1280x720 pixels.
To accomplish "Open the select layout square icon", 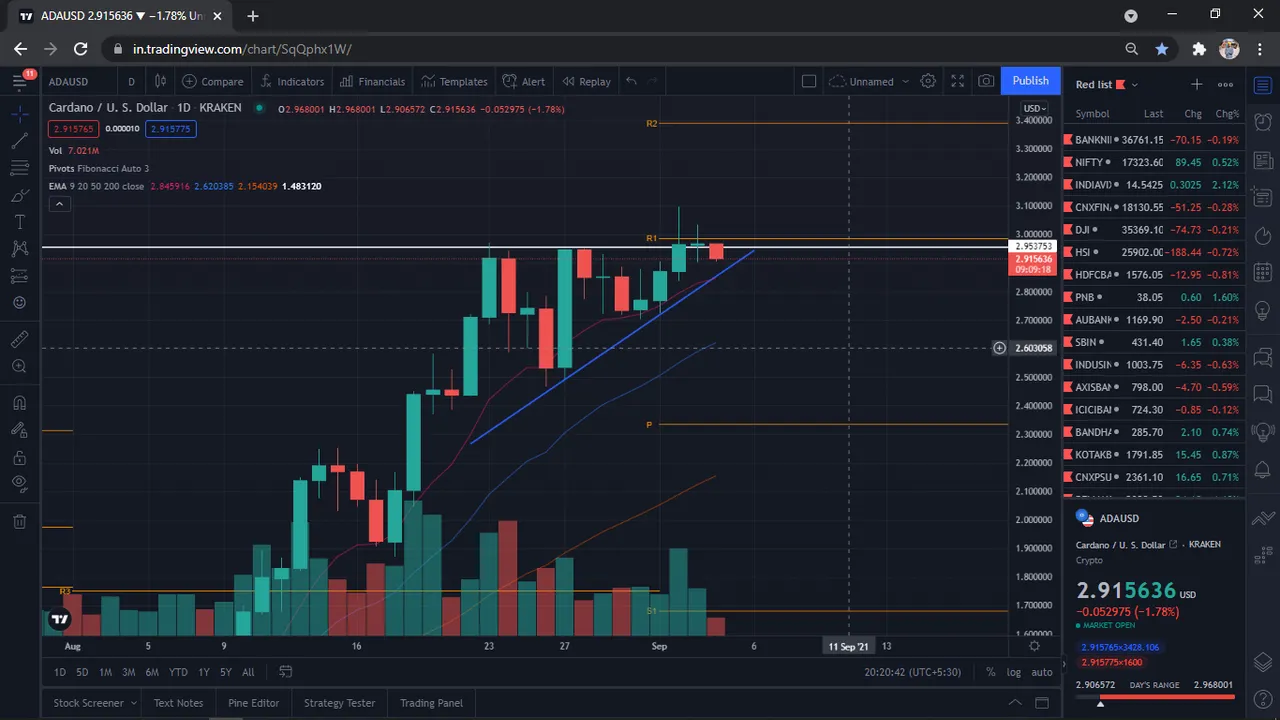I will [809, 81].
